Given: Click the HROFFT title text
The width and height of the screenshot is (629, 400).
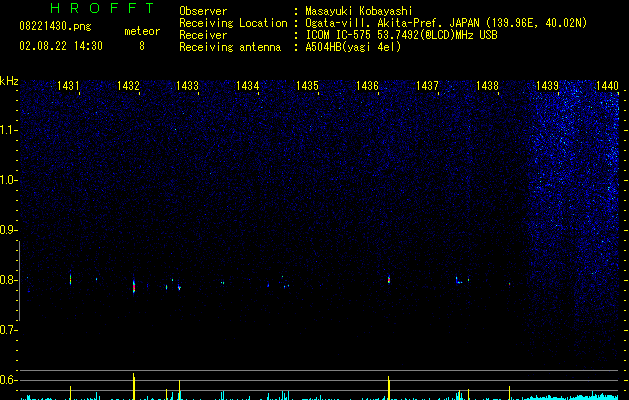Looking at the screenshot, I should (x=102, y=8).
